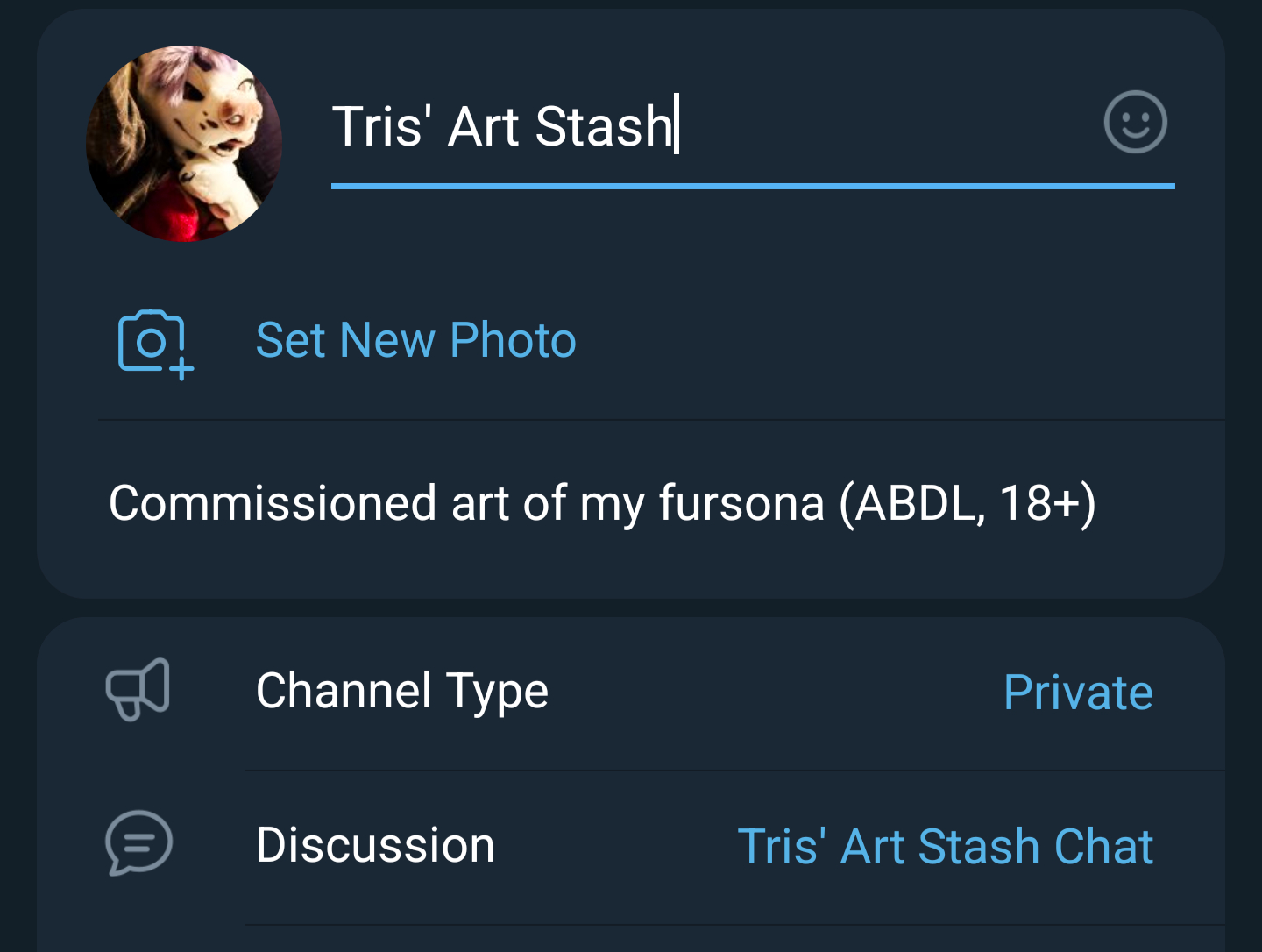The width and height of the screenshot is (1262, 952).
Task: Place cursor on word "Stash" in name
Action: [603, 126]
